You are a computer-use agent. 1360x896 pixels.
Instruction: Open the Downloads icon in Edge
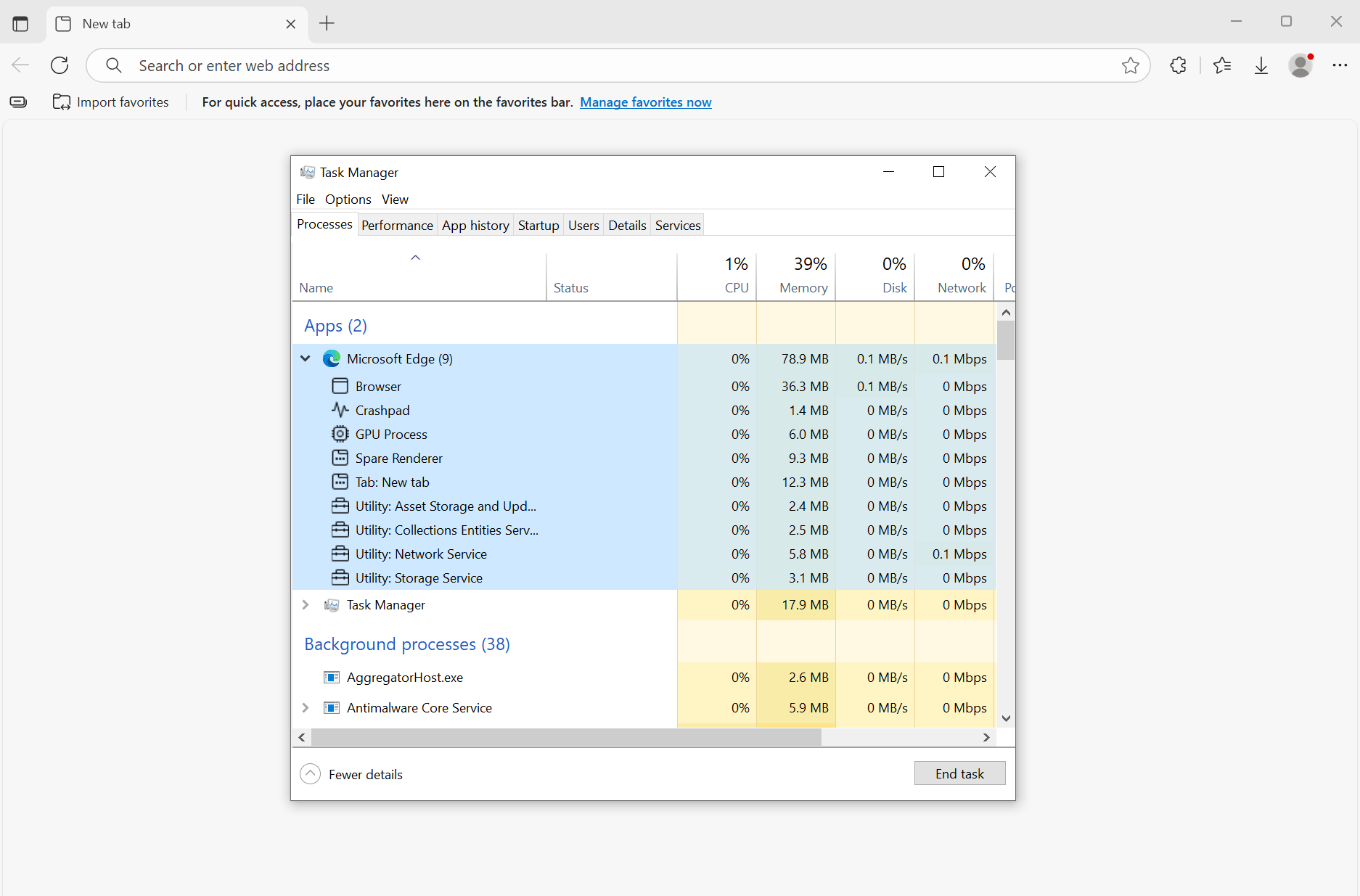1261,66
